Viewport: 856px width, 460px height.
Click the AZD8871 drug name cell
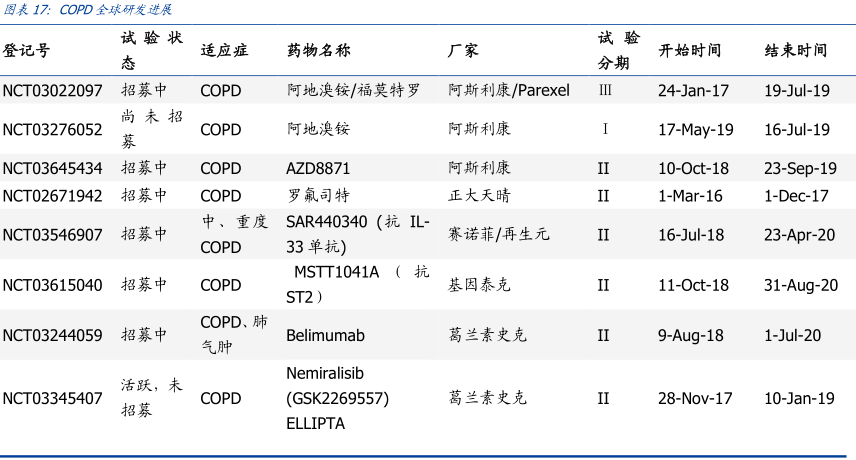318,168
